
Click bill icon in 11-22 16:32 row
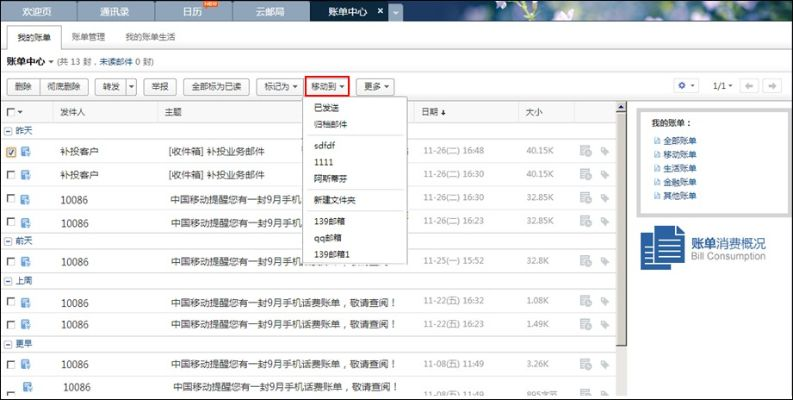coord(25,302)
